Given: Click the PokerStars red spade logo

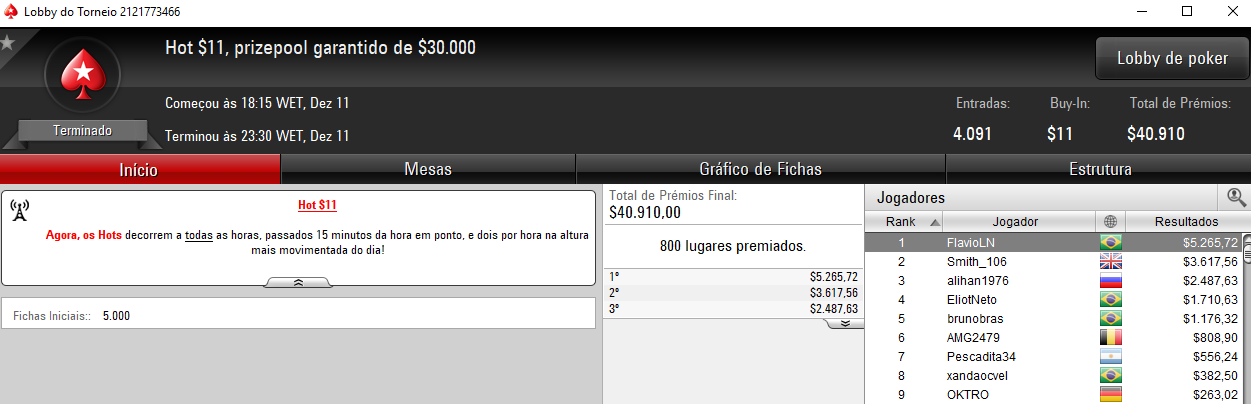Looking at the screenshot, I should pyautogui.click(x=82, y=76).
